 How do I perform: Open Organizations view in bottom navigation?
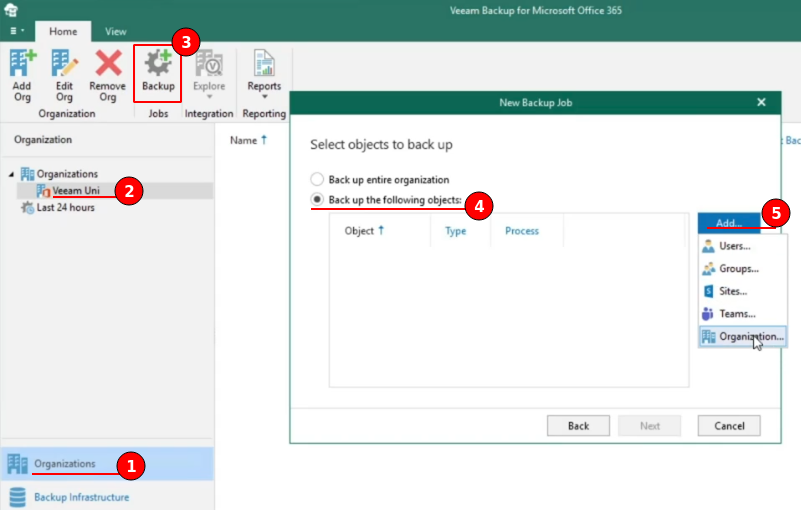(x=107, y=464)
